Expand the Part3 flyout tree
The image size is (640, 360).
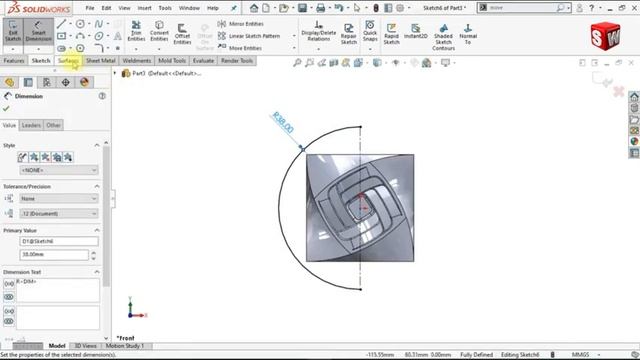115,73
